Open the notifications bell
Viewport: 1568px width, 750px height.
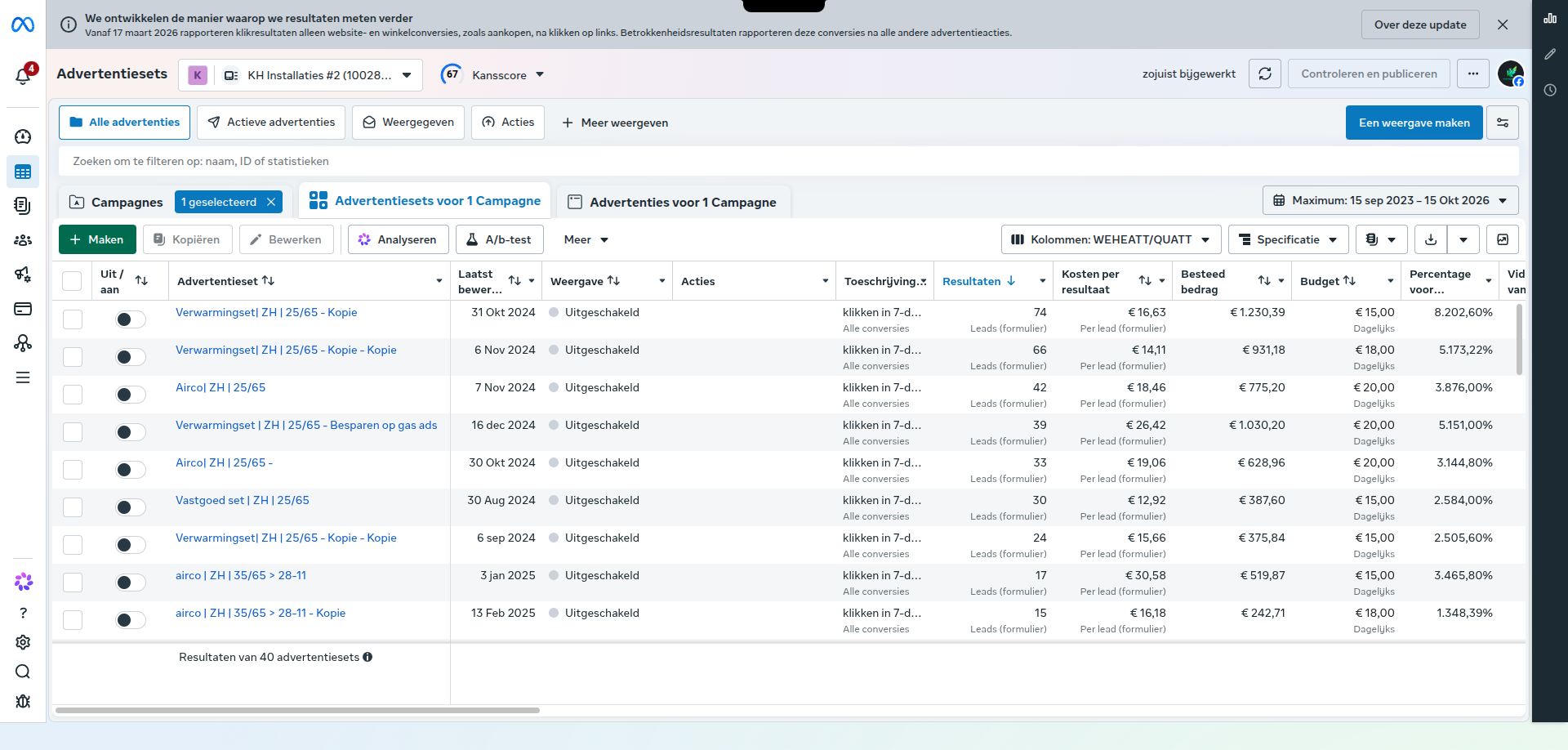23,76
